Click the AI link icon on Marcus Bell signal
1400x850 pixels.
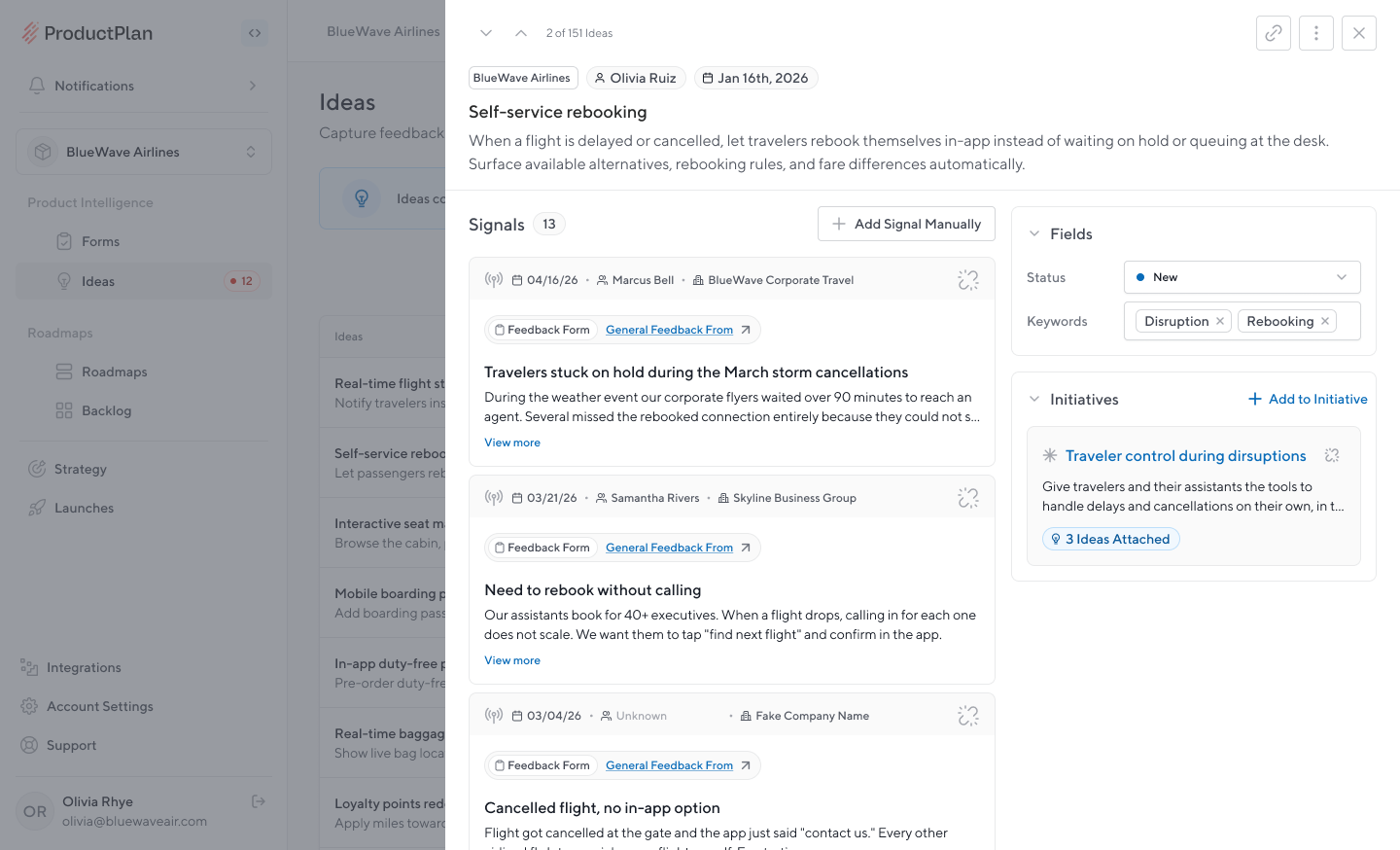968,280
